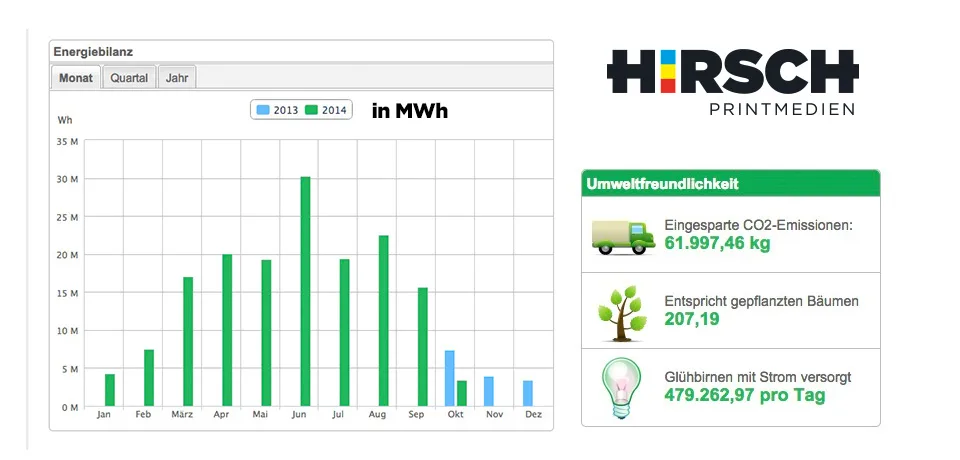Click the Entspricht gepflanzten Bäumen label

tap(762, 301)
